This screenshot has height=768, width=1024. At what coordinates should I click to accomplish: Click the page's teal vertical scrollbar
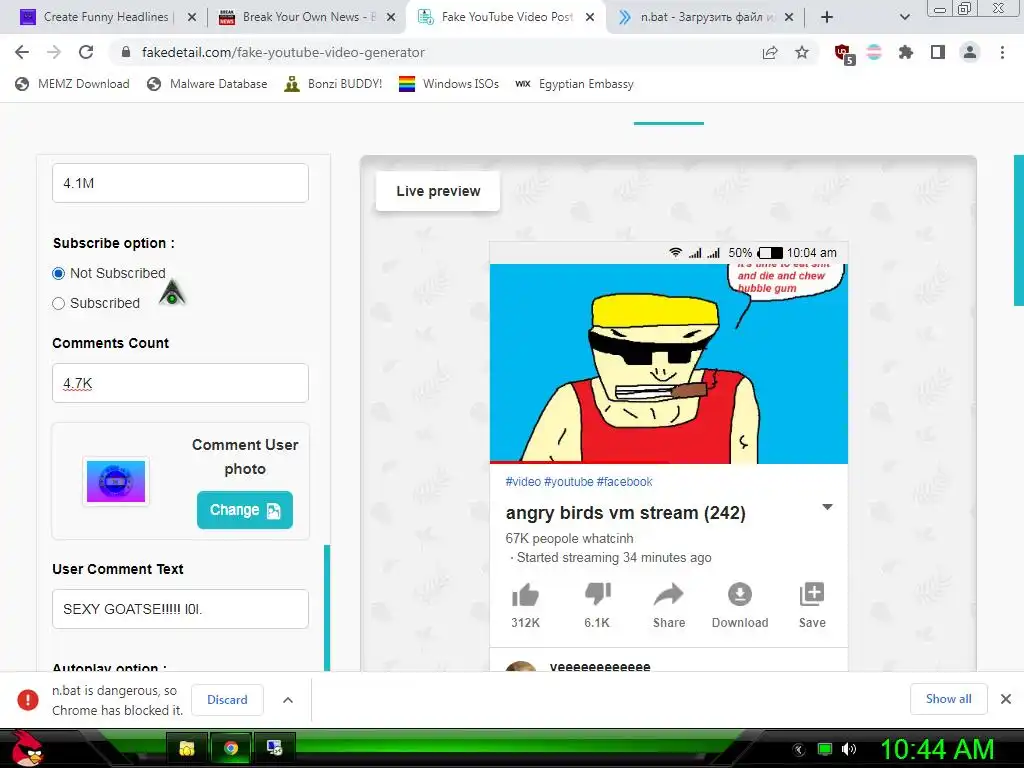point(1019,230)
